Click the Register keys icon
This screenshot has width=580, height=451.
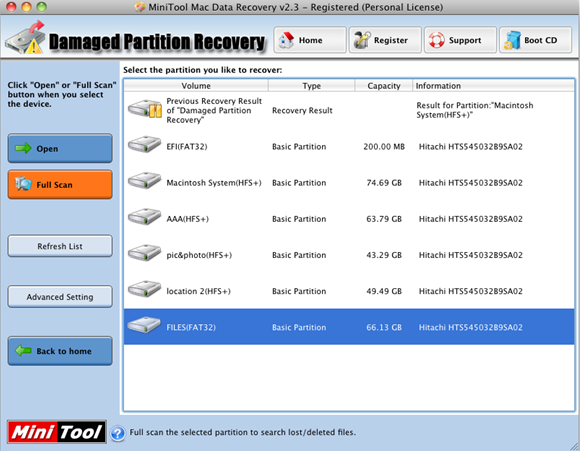pos(362,40)
